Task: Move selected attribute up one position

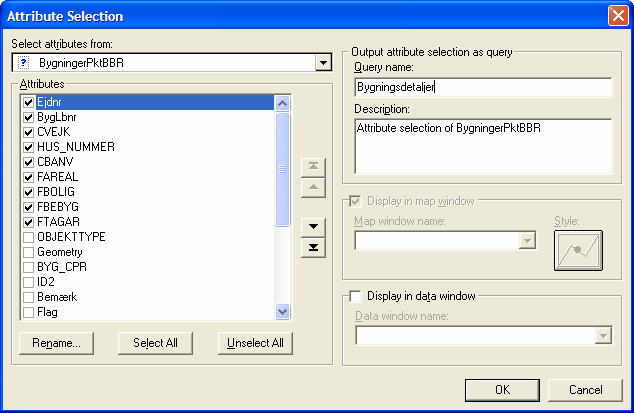Action: pyautogui.click(x=313, y=188)
